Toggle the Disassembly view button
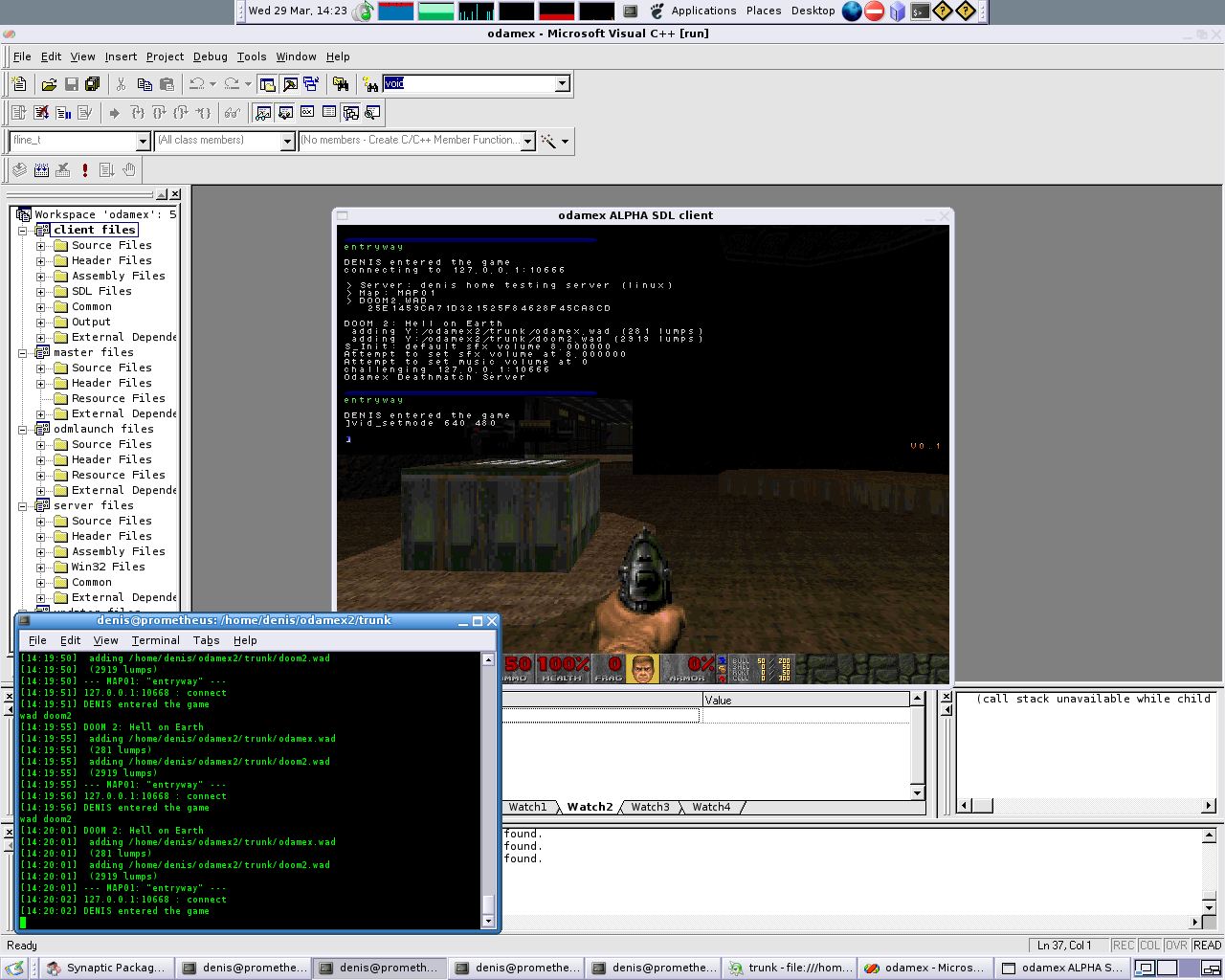 pyautogui.click(x=373, y=113)
